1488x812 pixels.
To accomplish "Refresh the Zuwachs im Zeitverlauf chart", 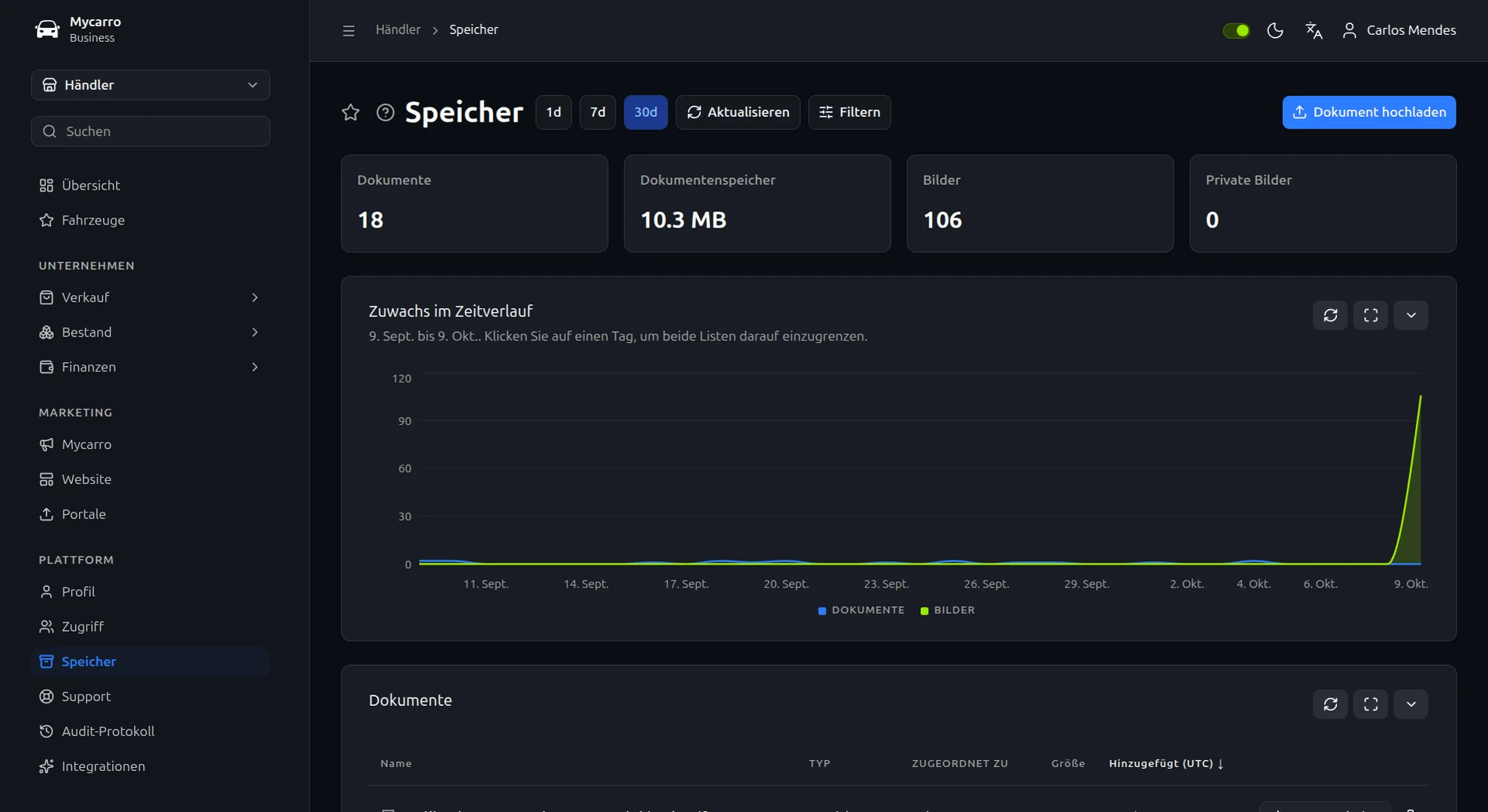I will point(1330,315).
